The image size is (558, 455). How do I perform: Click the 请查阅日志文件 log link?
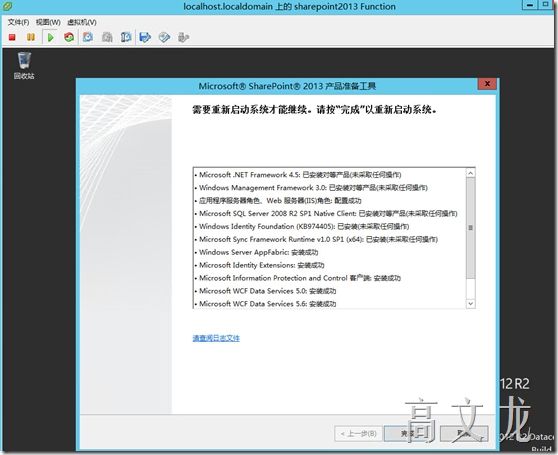[216, 338]
